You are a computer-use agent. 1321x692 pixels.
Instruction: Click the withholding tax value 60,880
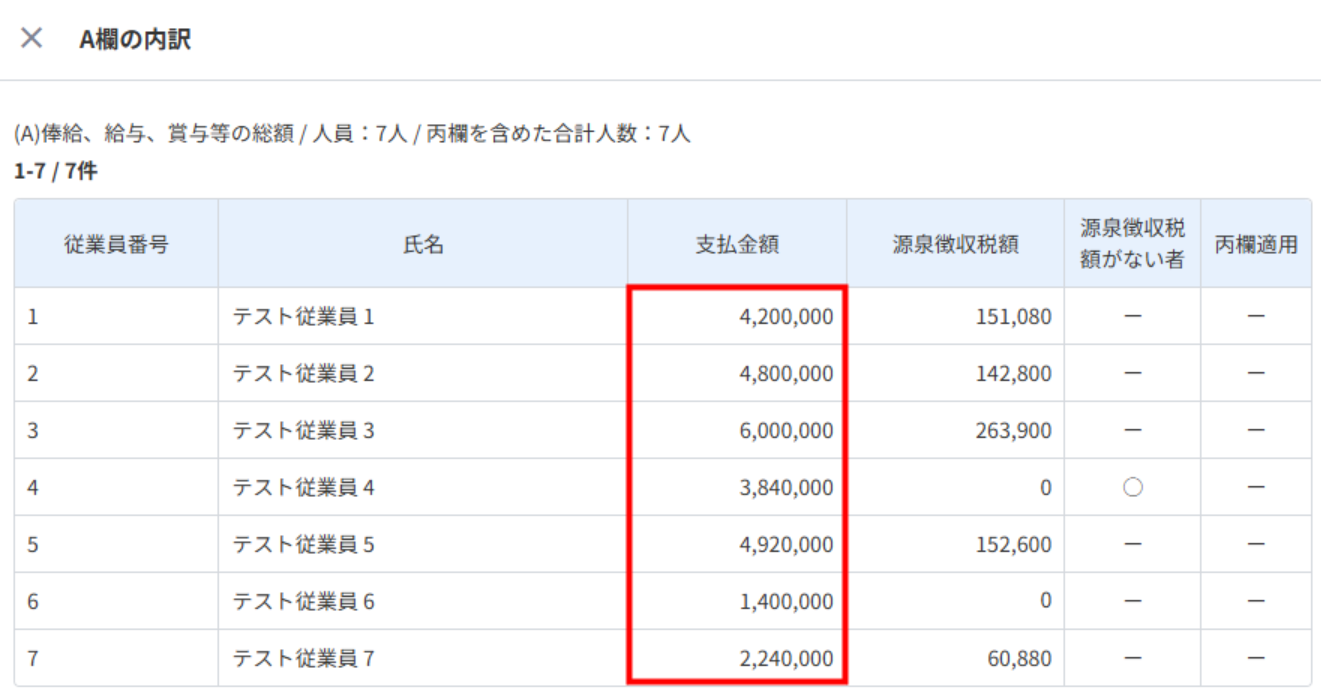1018,659
